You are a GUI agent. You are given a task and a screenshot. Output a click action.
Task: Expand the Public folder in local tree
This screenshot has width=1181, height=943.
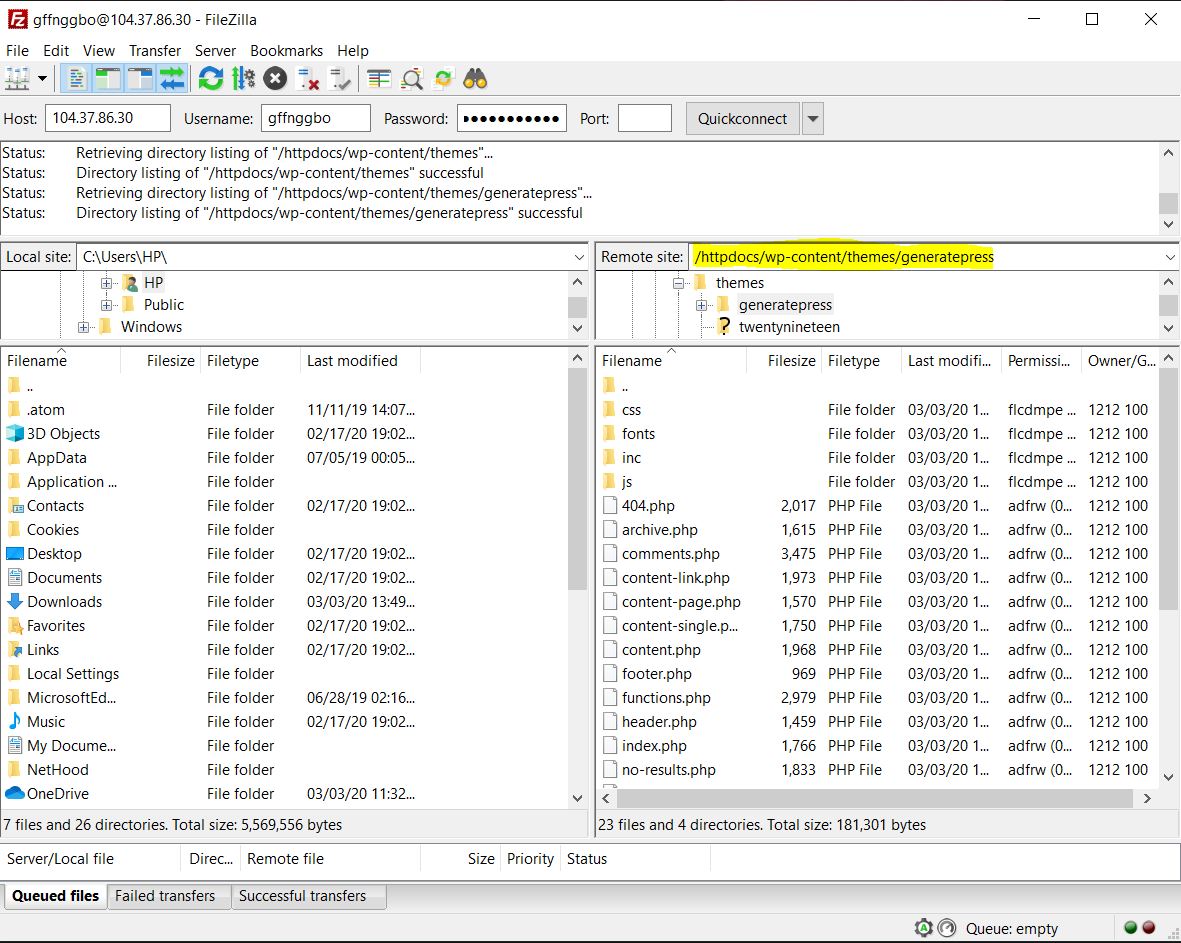click(x=106, y=305)
